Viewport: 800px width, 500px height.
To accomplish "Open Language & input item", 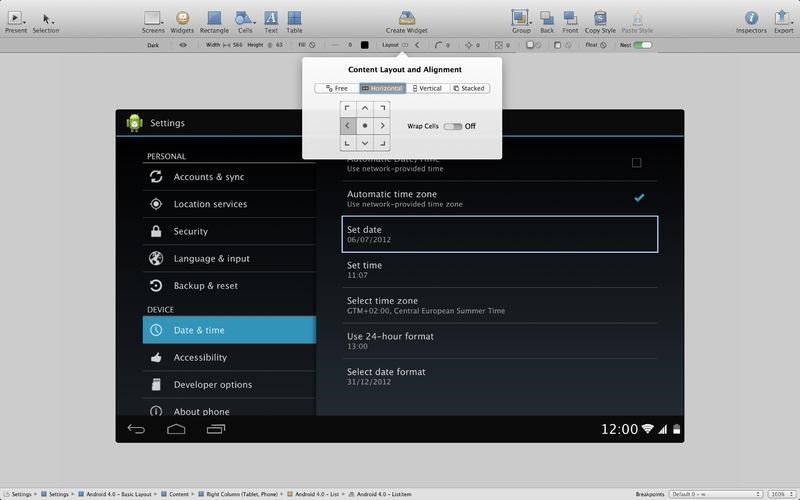I will (x=229, y=259).
